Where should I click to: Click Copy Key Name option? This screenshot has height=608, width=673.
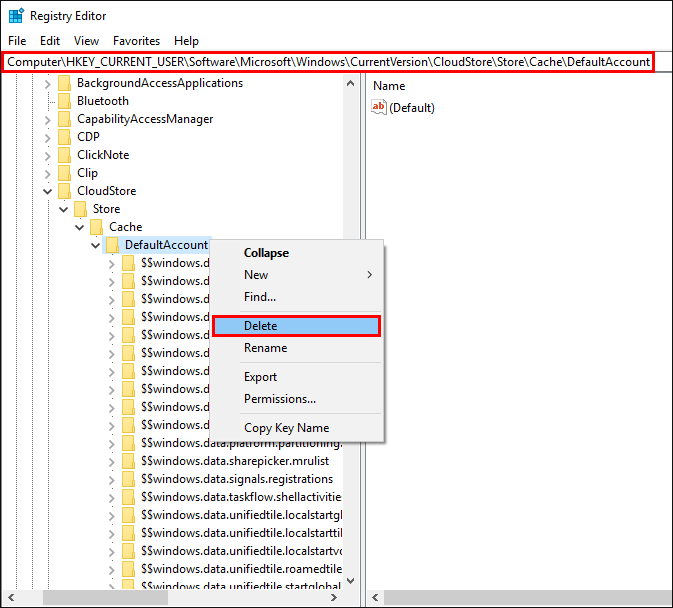click(x=286, y=428)
